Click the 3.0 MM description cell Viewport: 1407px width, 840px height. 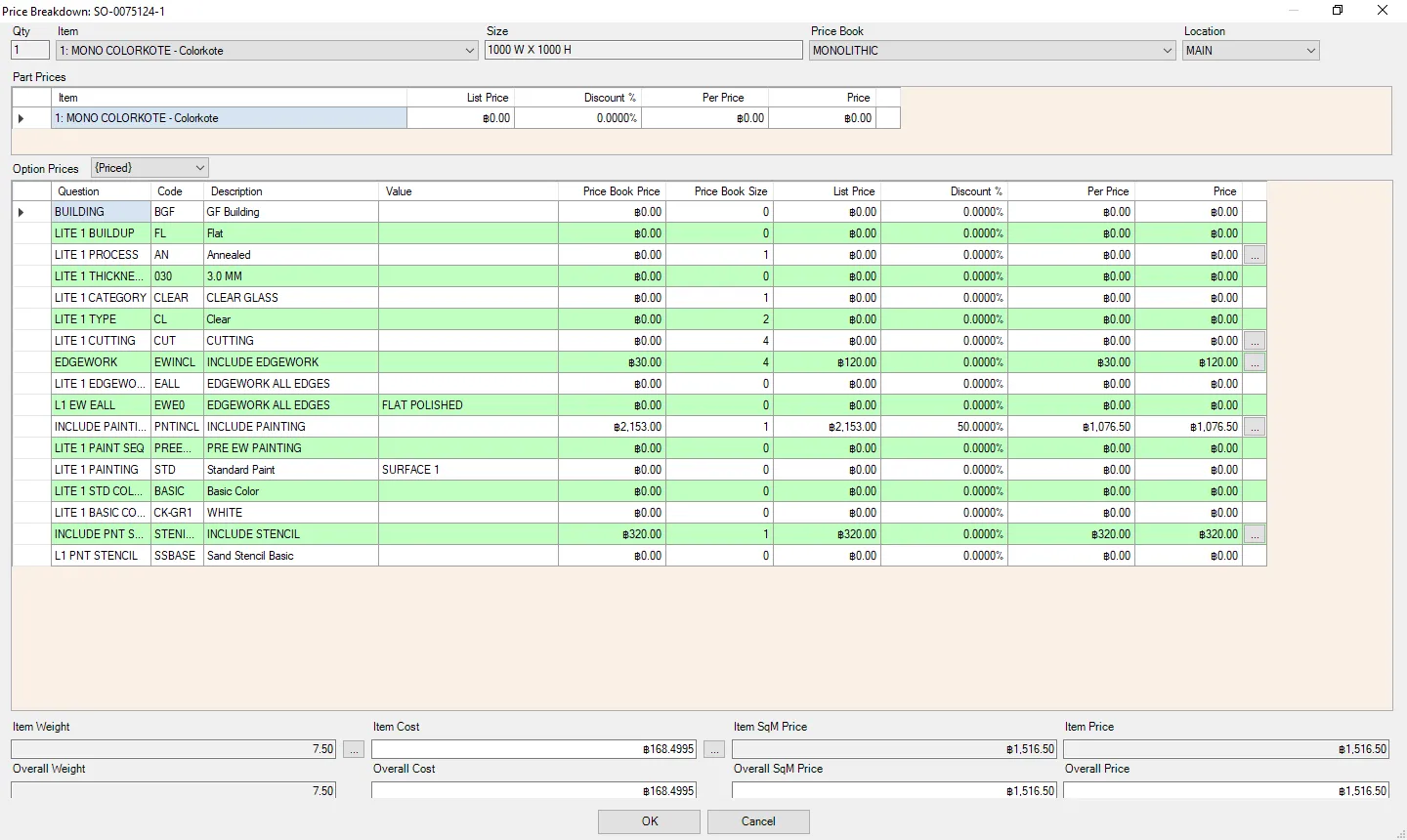(291, 276)
